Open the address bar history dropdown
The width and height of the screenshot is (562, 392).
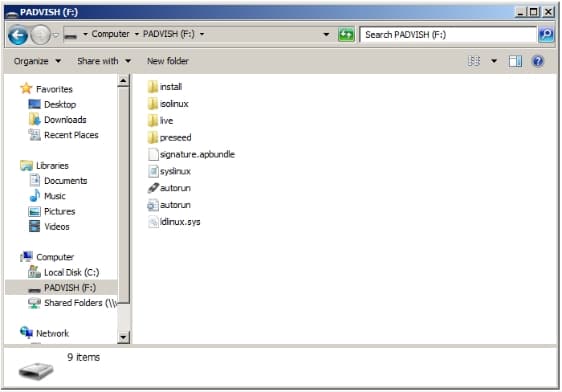[326, 35]
